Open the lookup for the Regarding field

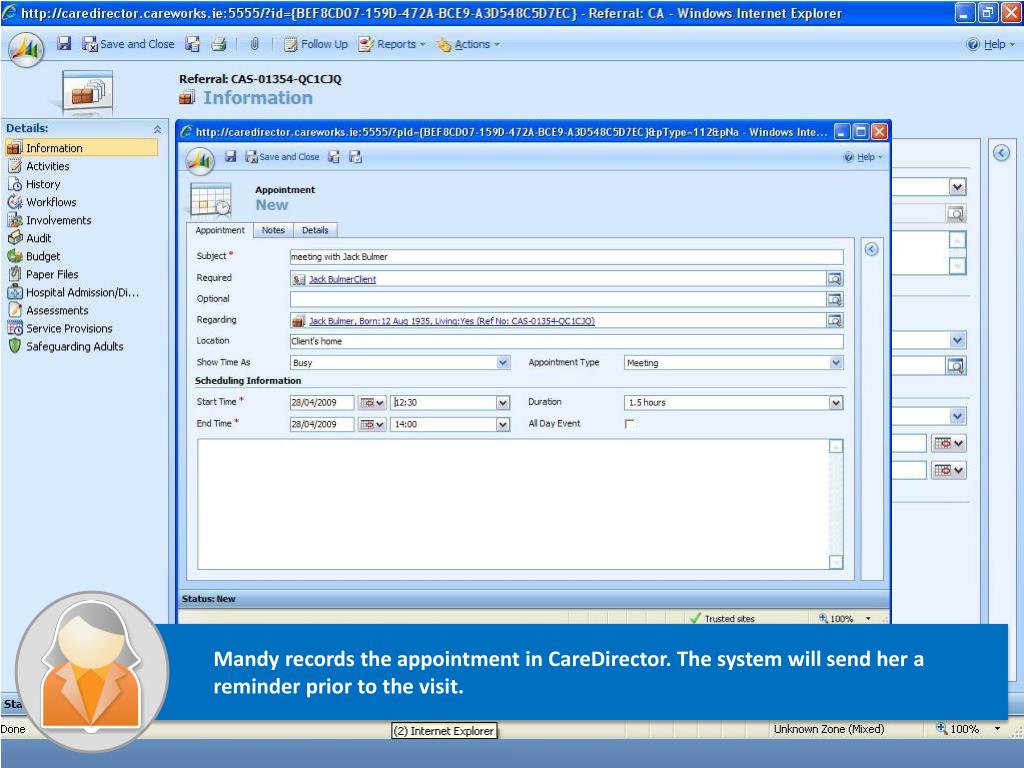point(835,321)
